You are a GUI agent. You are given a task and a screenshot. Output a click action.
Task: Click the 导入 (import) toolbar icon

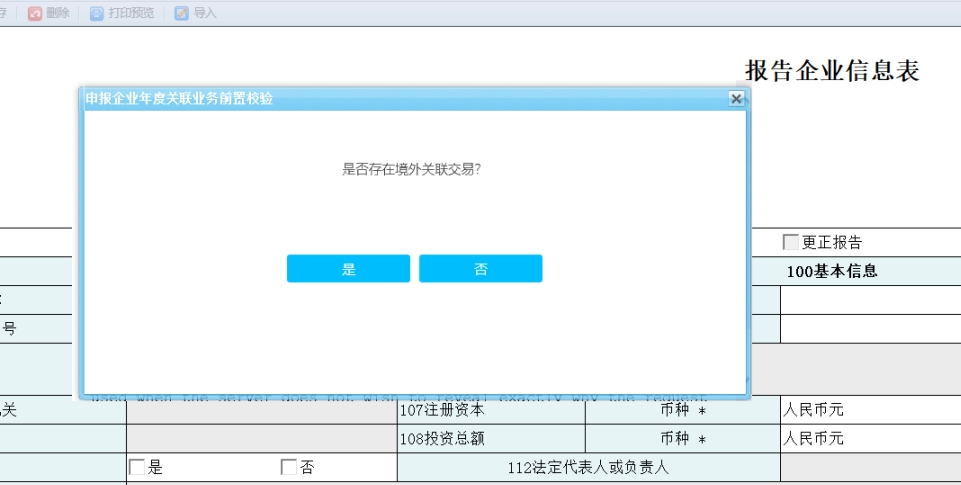pos(181,13)
